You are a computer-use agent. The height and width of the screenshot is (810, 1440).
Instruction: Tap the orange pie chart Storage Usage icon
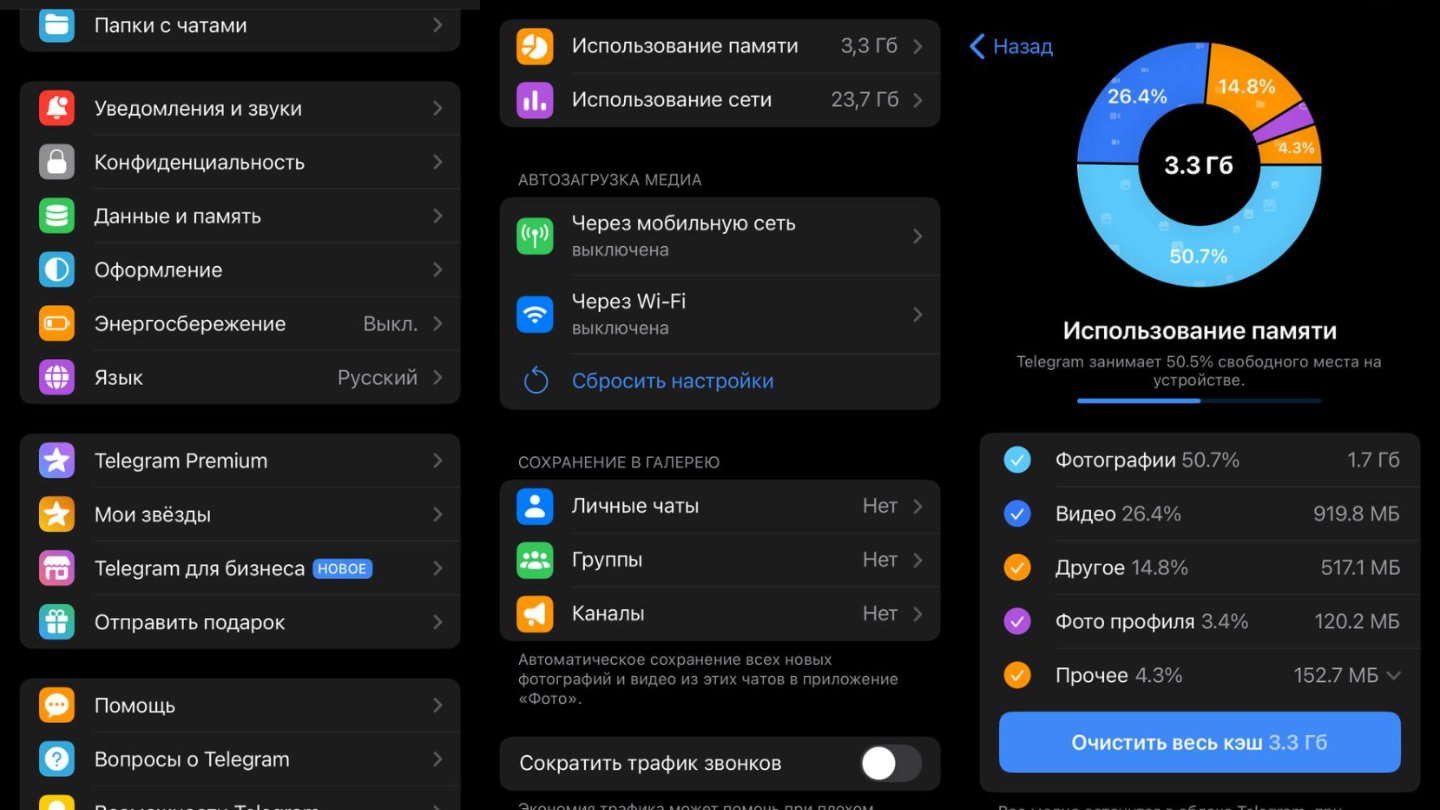(x=535, y=46)
